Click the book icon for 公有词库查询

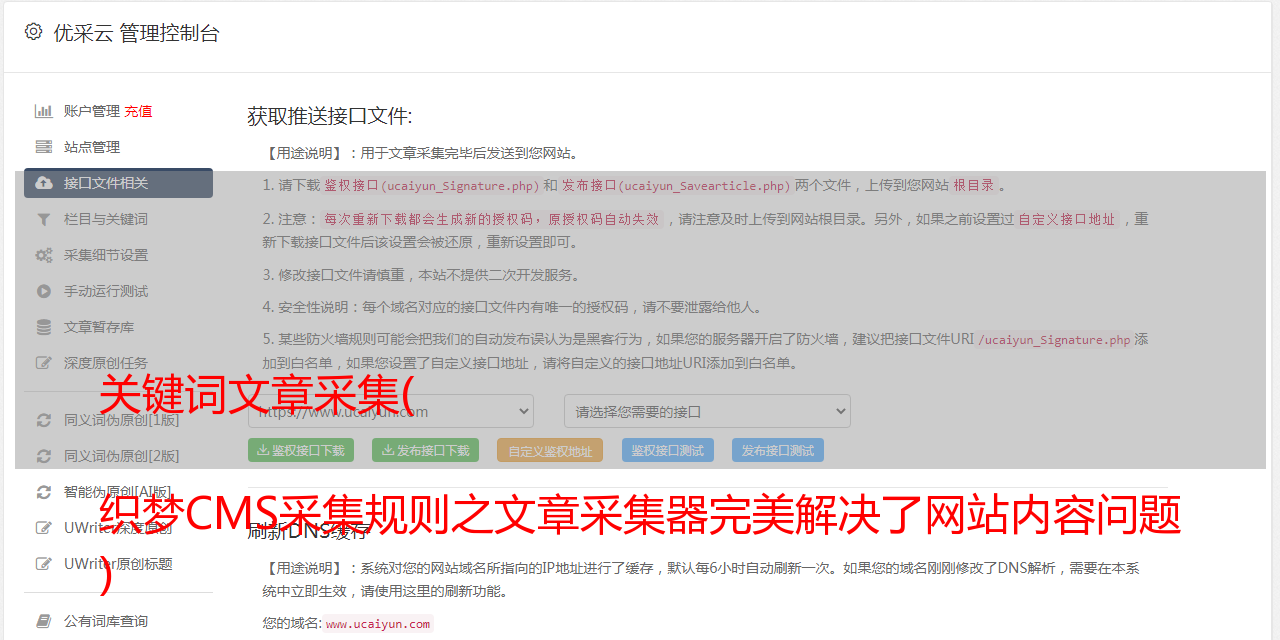point(44,621)
